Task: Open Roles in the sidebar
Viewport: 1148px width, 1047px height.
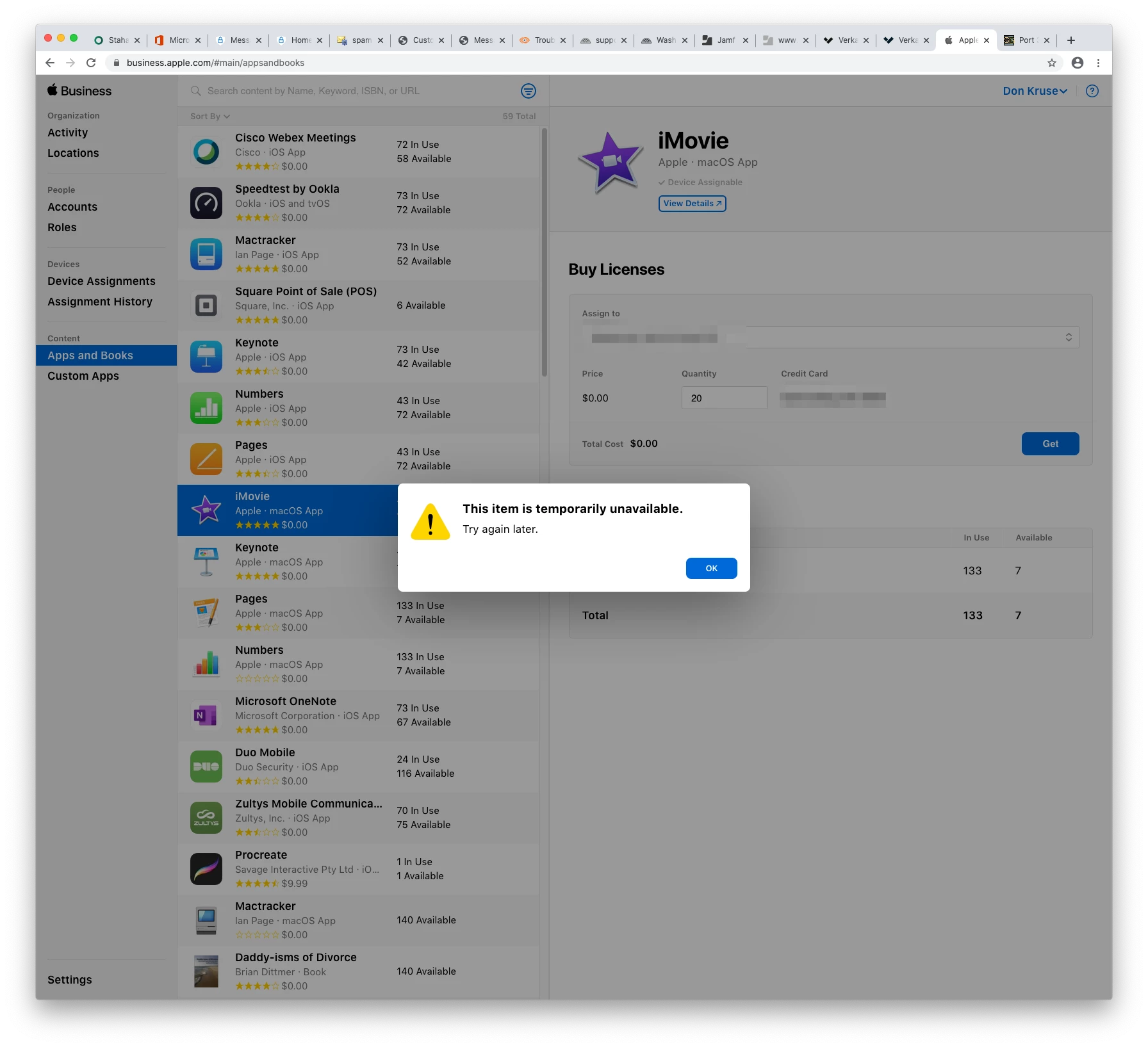Action: (61, 227)
